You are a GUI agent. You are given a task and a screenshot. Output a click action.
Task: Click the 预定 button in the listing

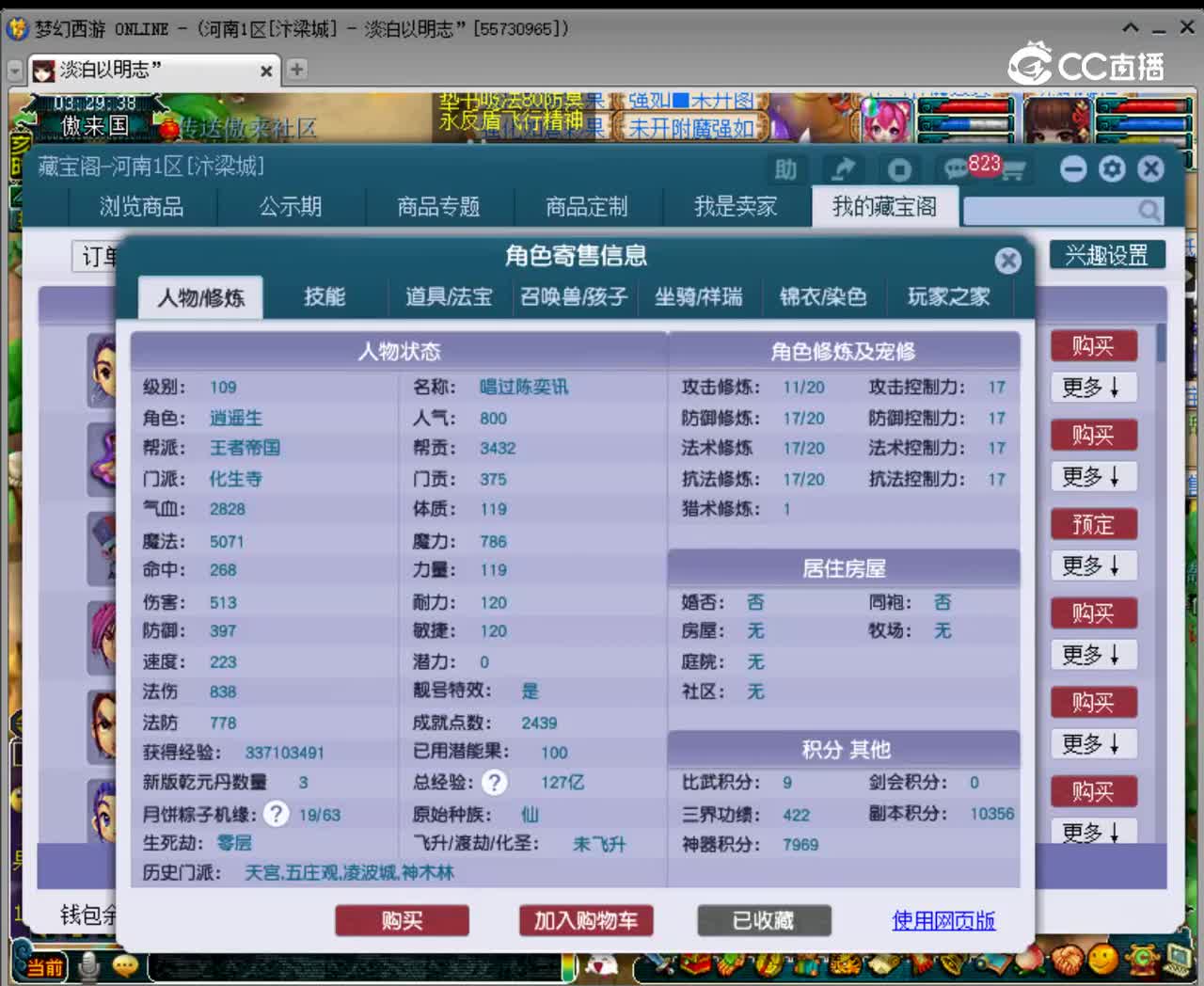pos(1093,524)
